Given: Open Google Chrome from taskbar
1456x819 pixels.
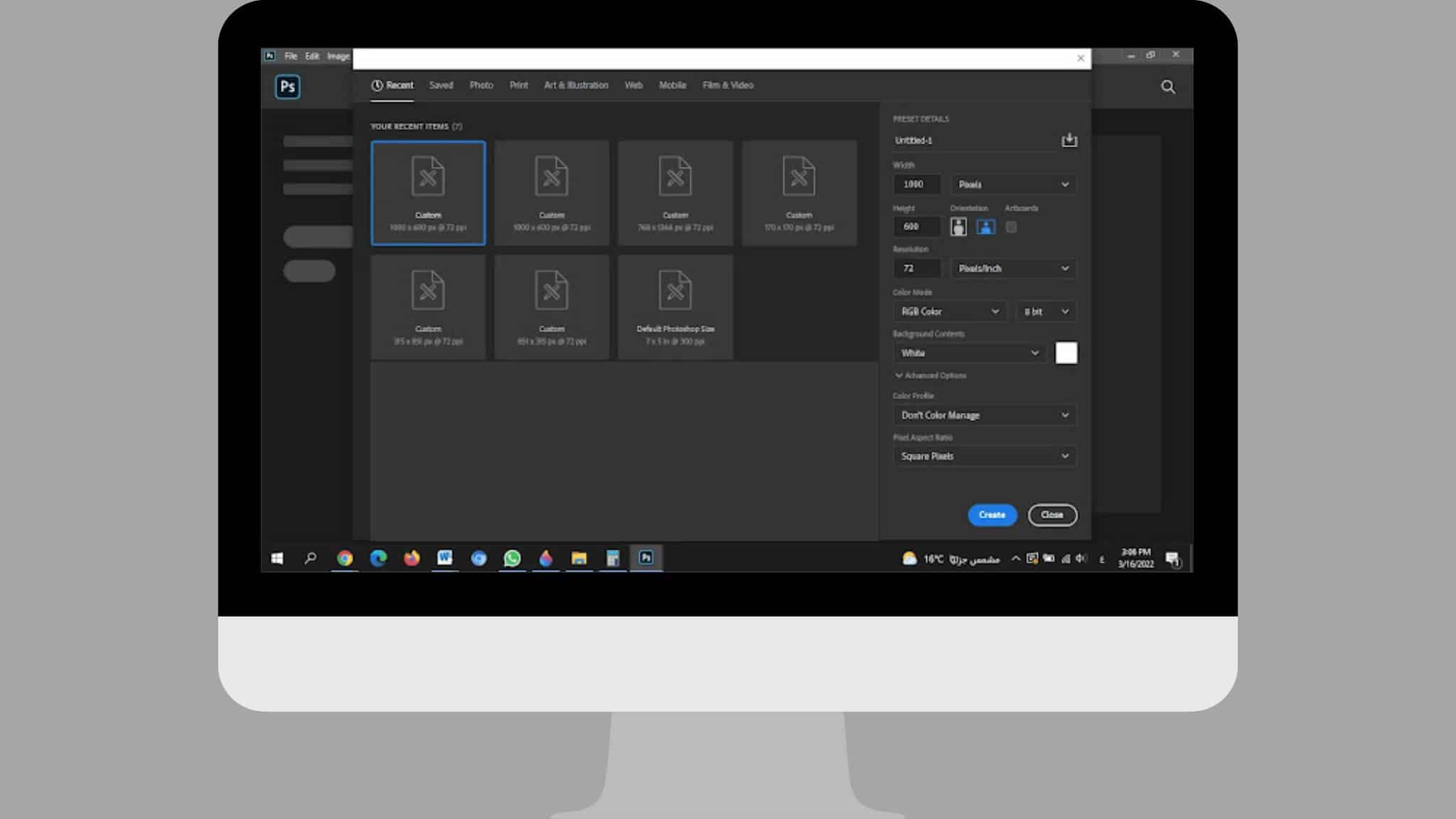Looking at the screenshot, I should point(345,558).
